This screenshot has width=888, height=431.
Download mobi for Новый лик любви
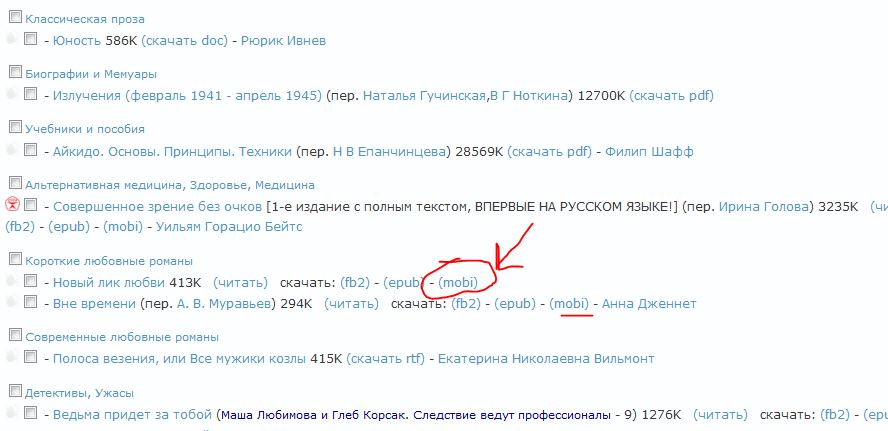pos(459,283)
